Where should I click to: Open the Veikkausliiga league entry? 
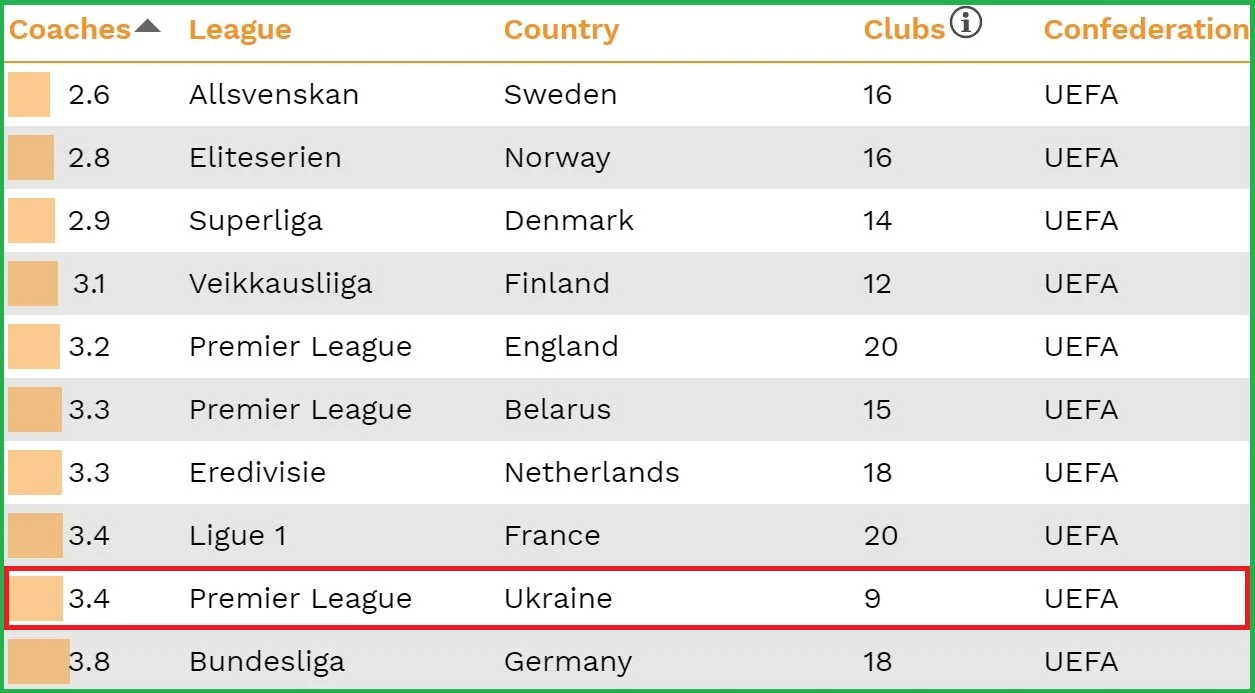coord(280,284)
